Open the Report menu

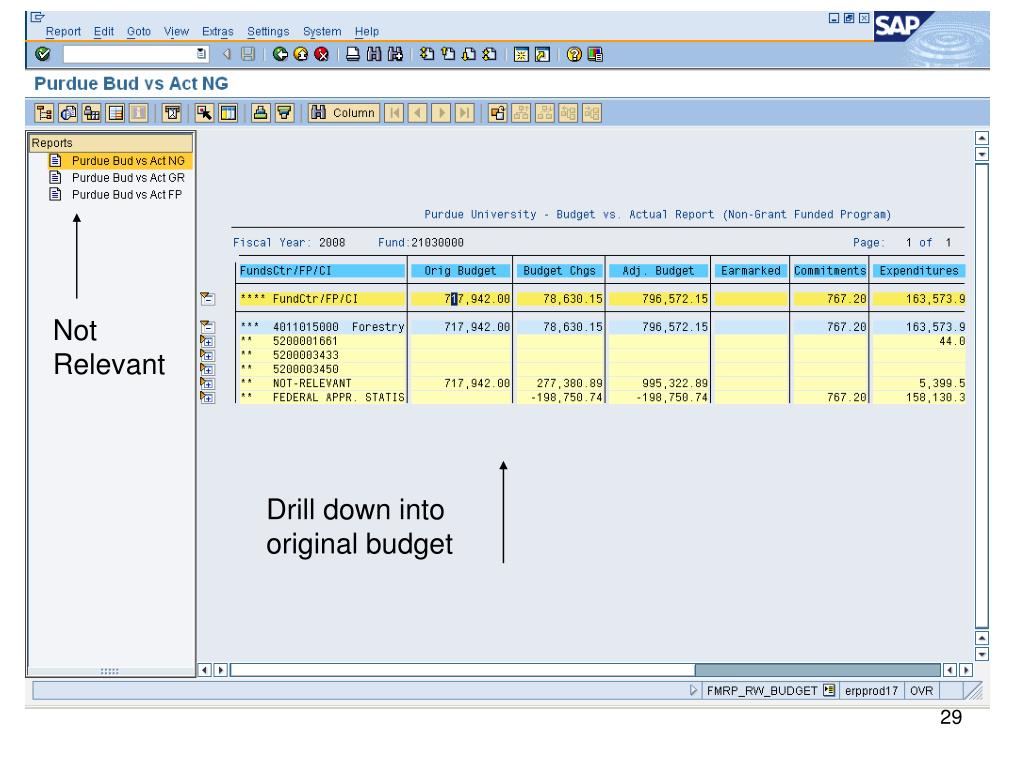(x=63, y=31)
